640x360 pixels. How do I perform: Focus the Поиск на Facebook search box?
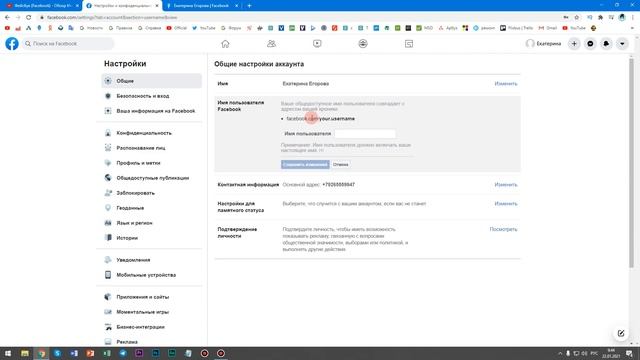coord(68,44)
